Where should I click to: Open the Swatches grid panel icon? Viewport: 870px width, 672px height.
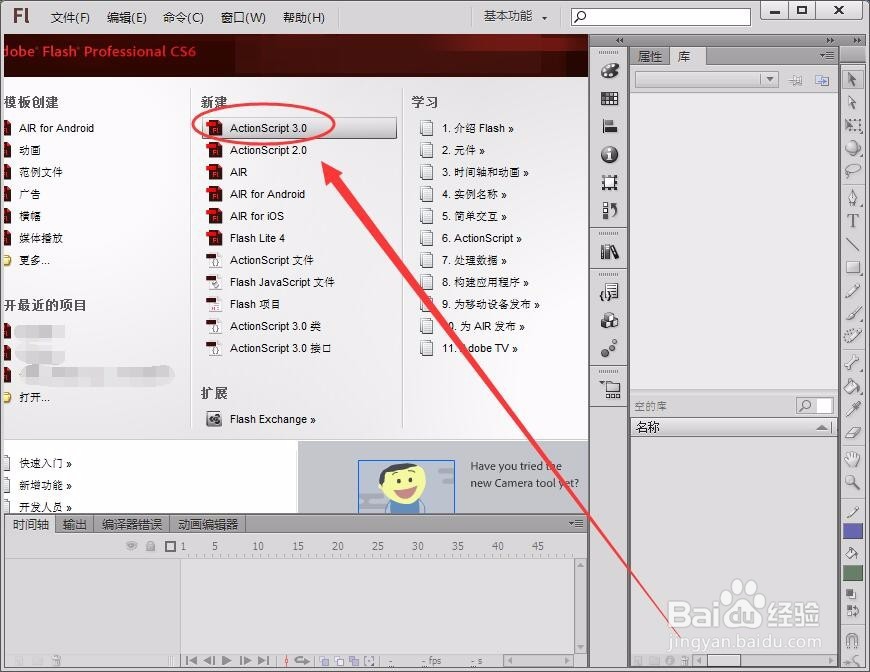610,99
